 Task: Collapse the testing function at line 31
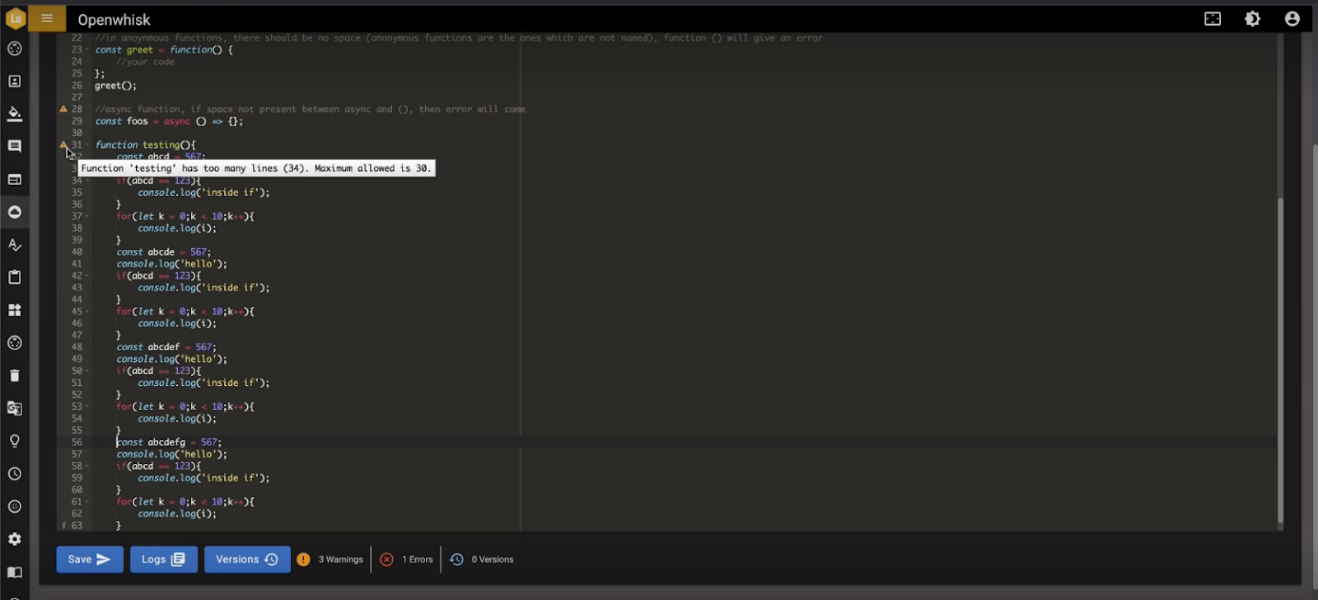tap(87, 145)
